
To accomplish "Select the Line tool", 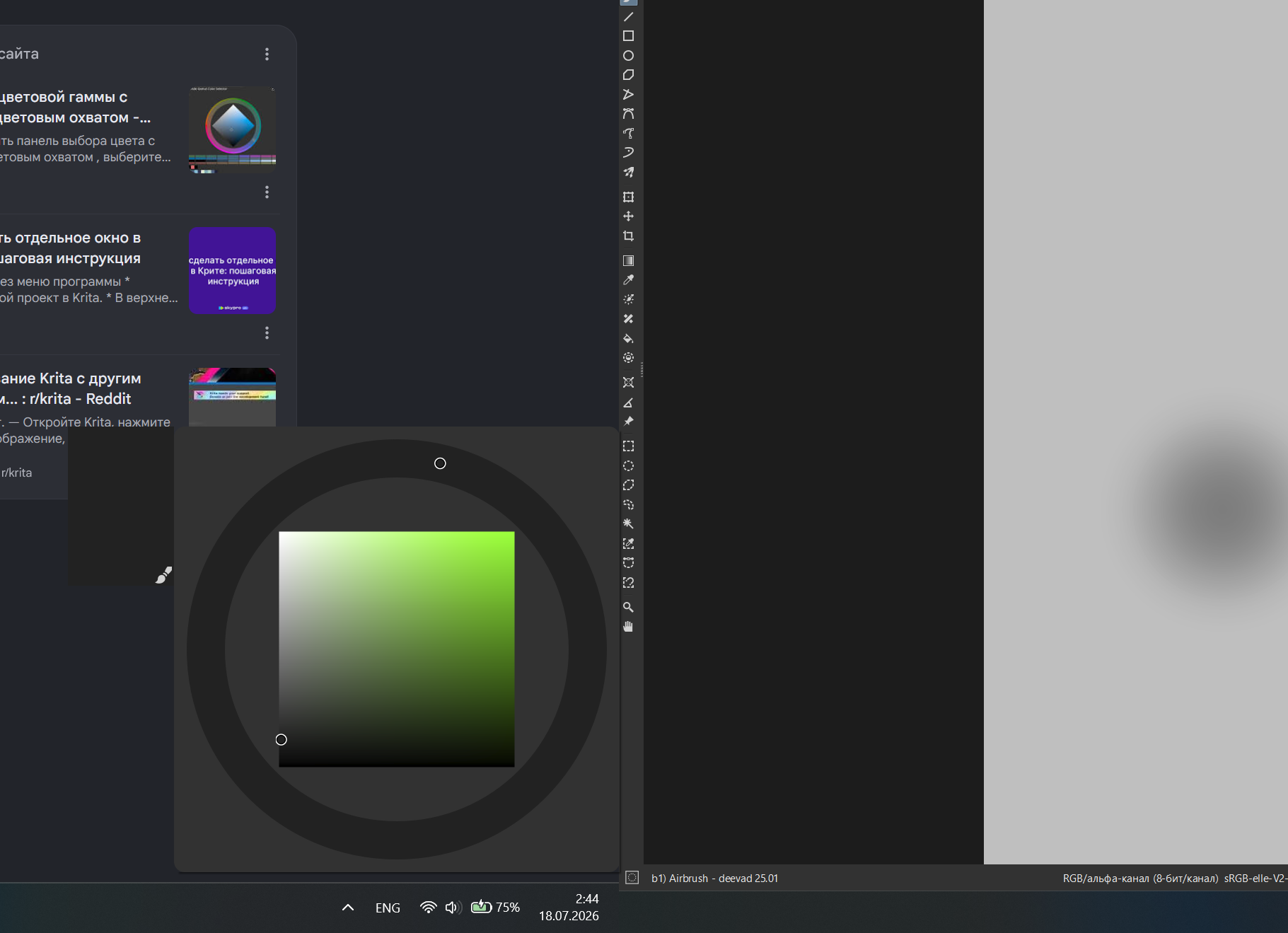I will click(x=628, y=17).
